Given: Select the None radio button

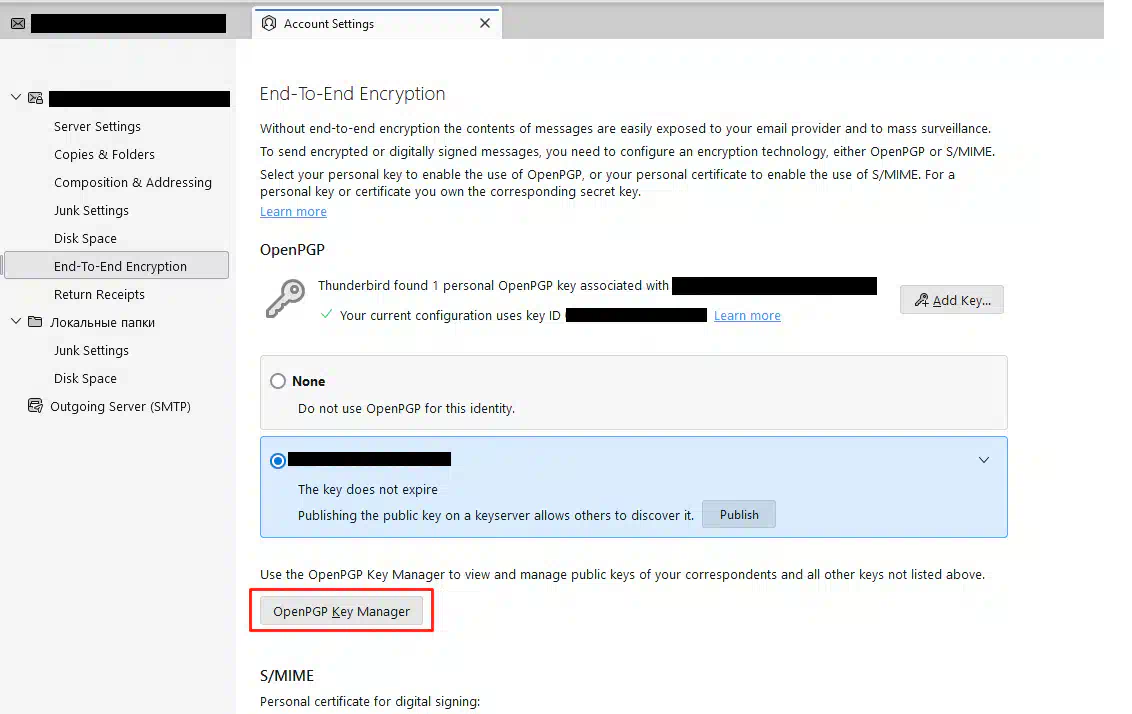Looking at the screenshot, I should point(278,381).
